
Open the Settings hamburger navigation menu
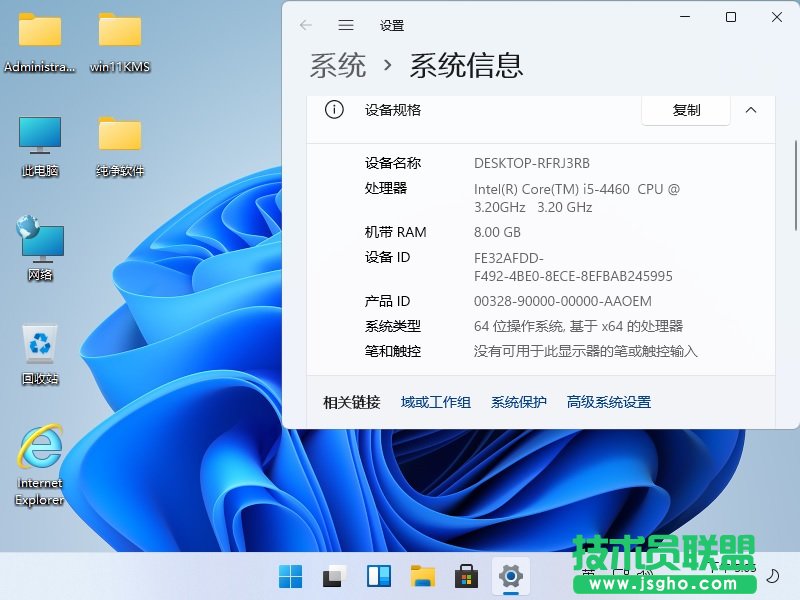coord(346,25)
